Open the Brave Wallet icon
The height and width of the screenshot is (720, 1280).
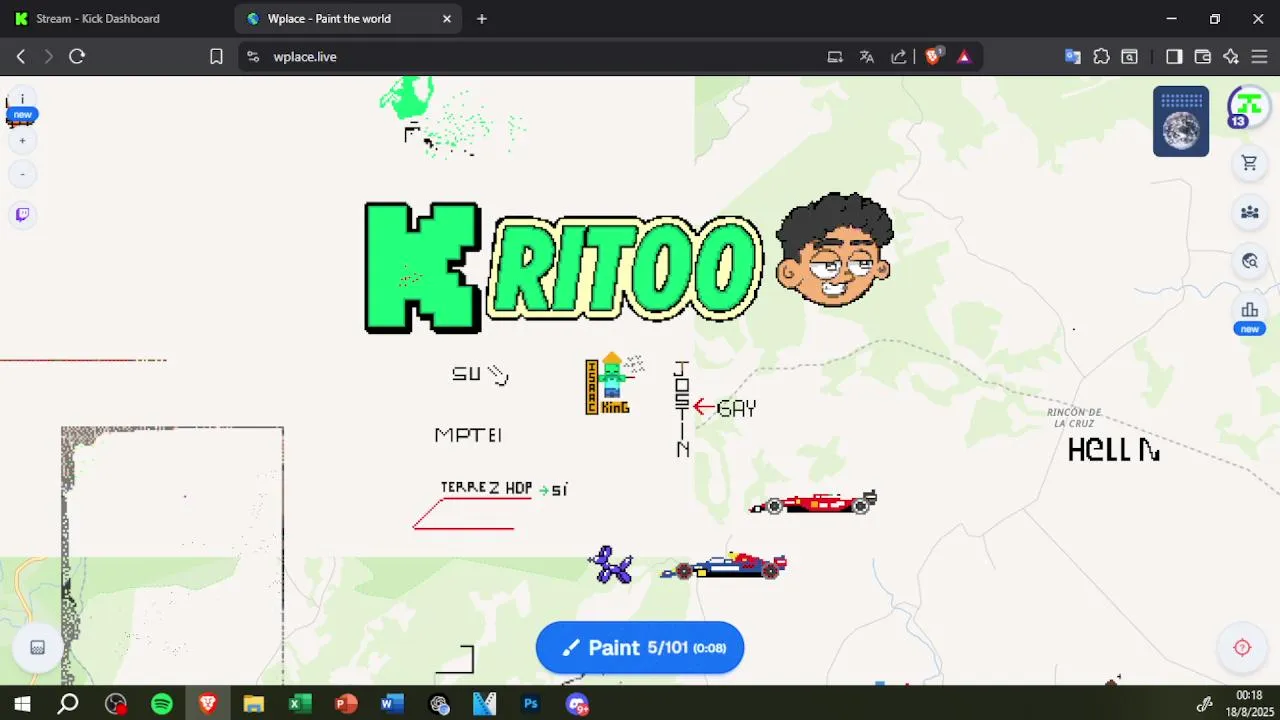point(1203,57)
